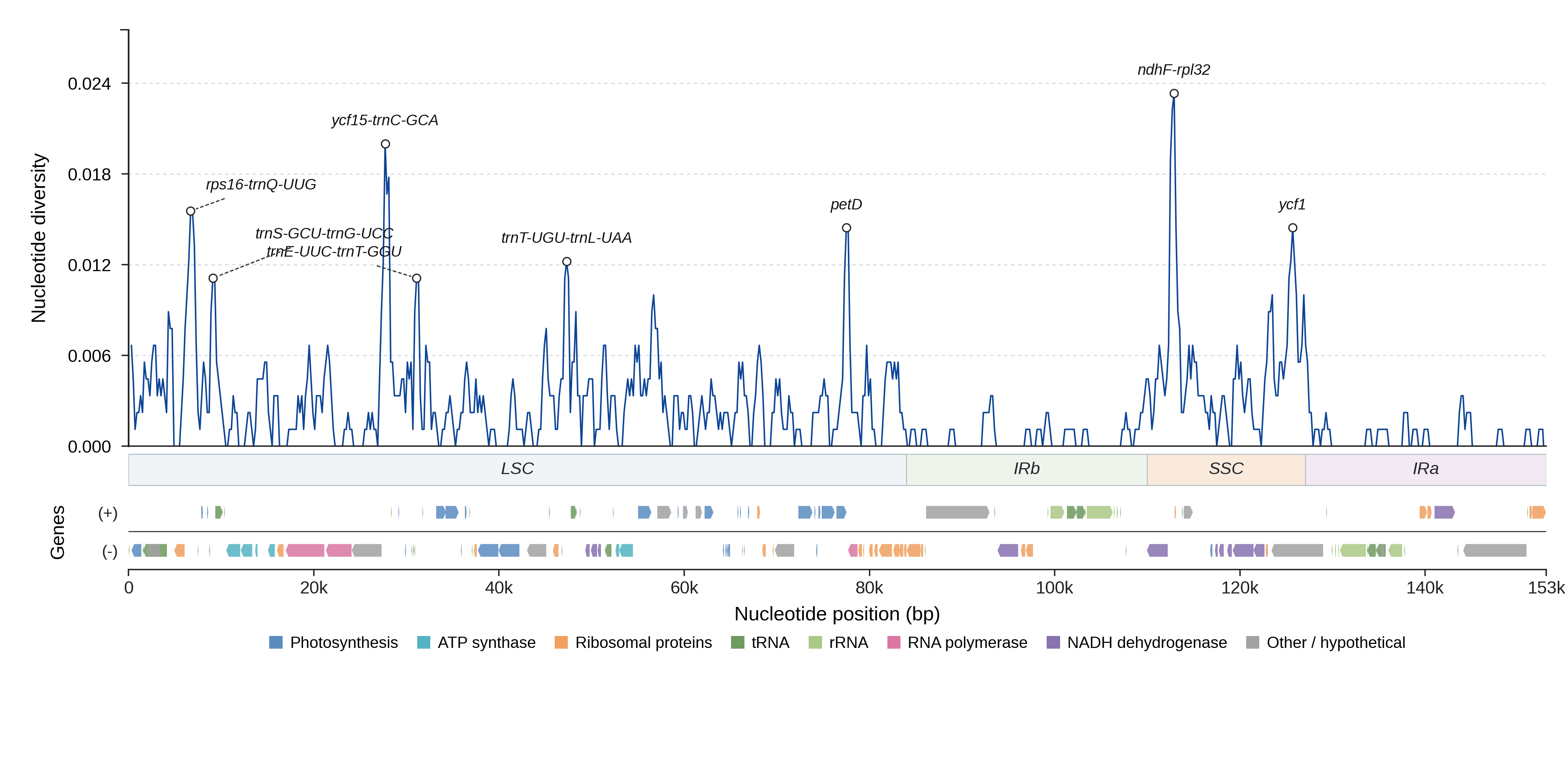Click the 120k x-axis tick label
1568x763 pixels.
(1240, 588)
